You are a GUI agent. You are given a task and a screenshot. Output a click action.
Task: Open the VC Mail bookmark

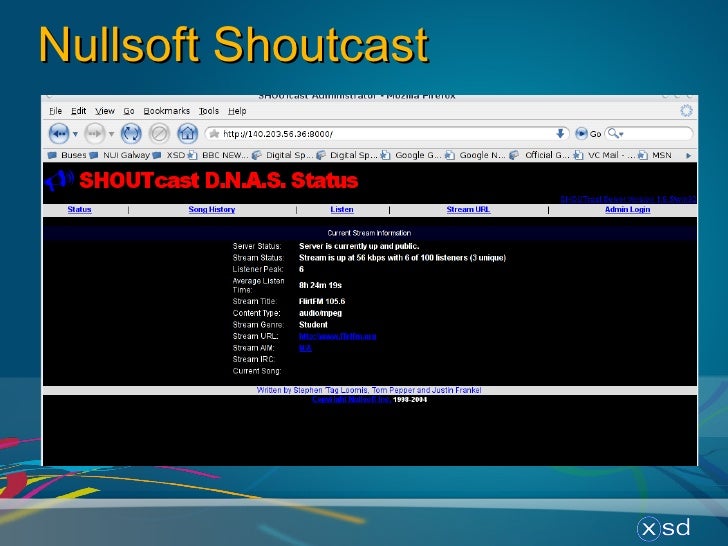coord(604,155)
